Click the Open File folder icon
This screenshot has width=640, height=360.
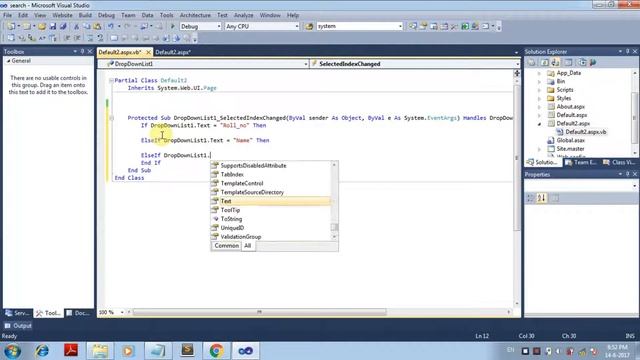[42, 26]
